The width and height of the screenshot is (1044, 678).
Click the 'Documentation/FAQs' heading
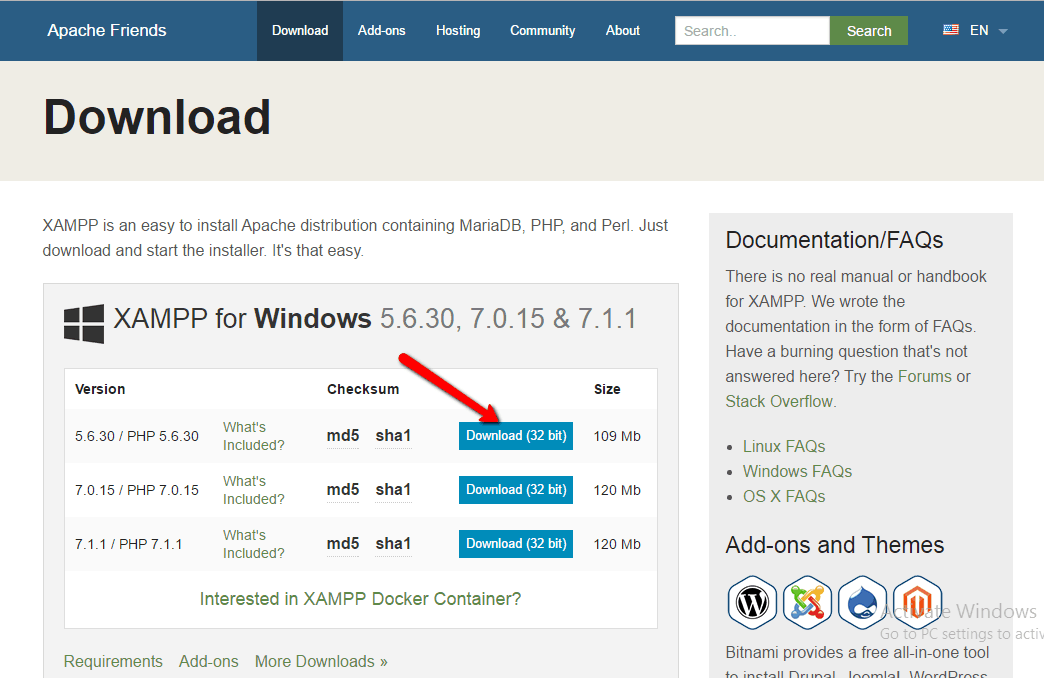click(x=834, y=240)
